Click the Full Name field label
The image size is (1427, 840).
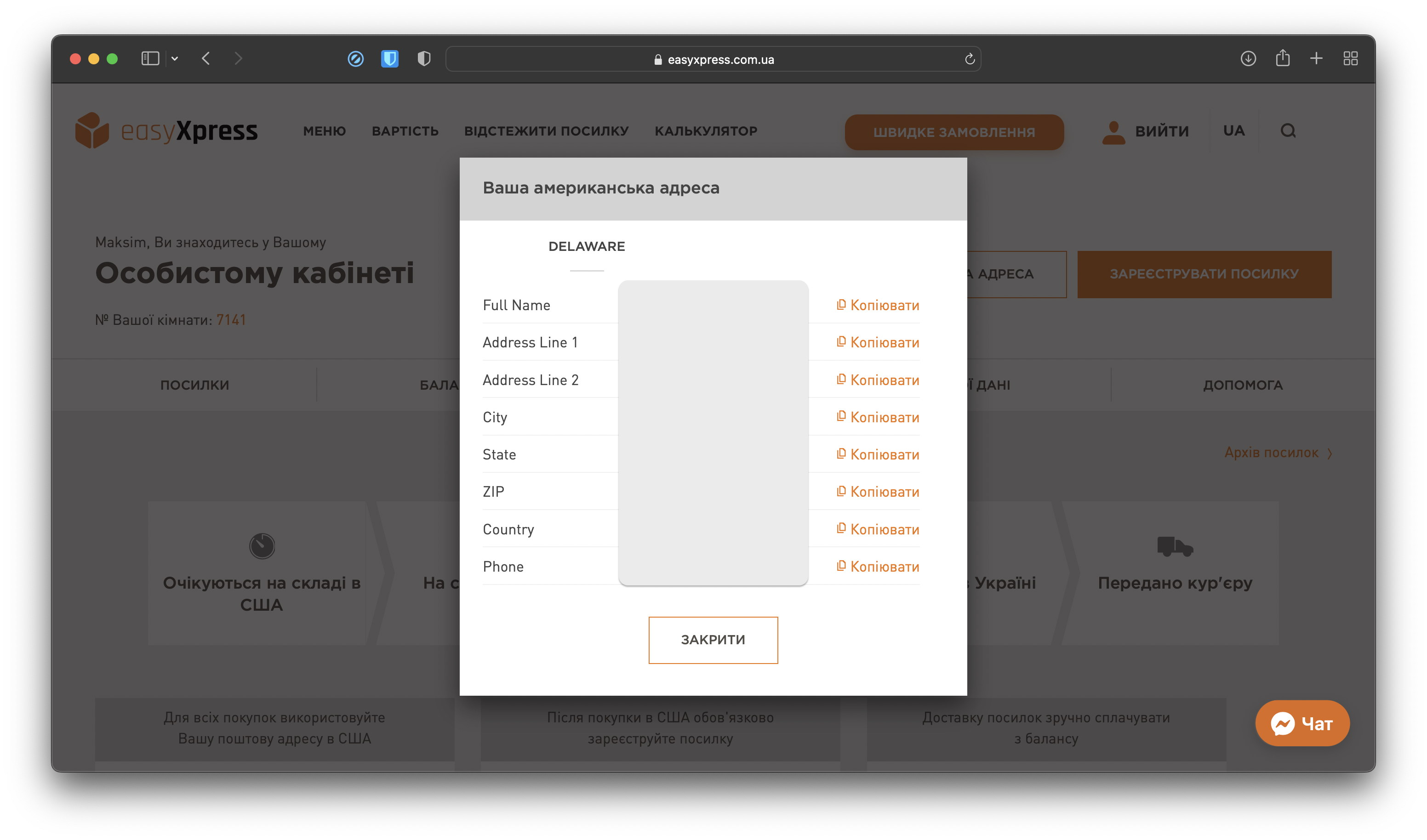516,305
